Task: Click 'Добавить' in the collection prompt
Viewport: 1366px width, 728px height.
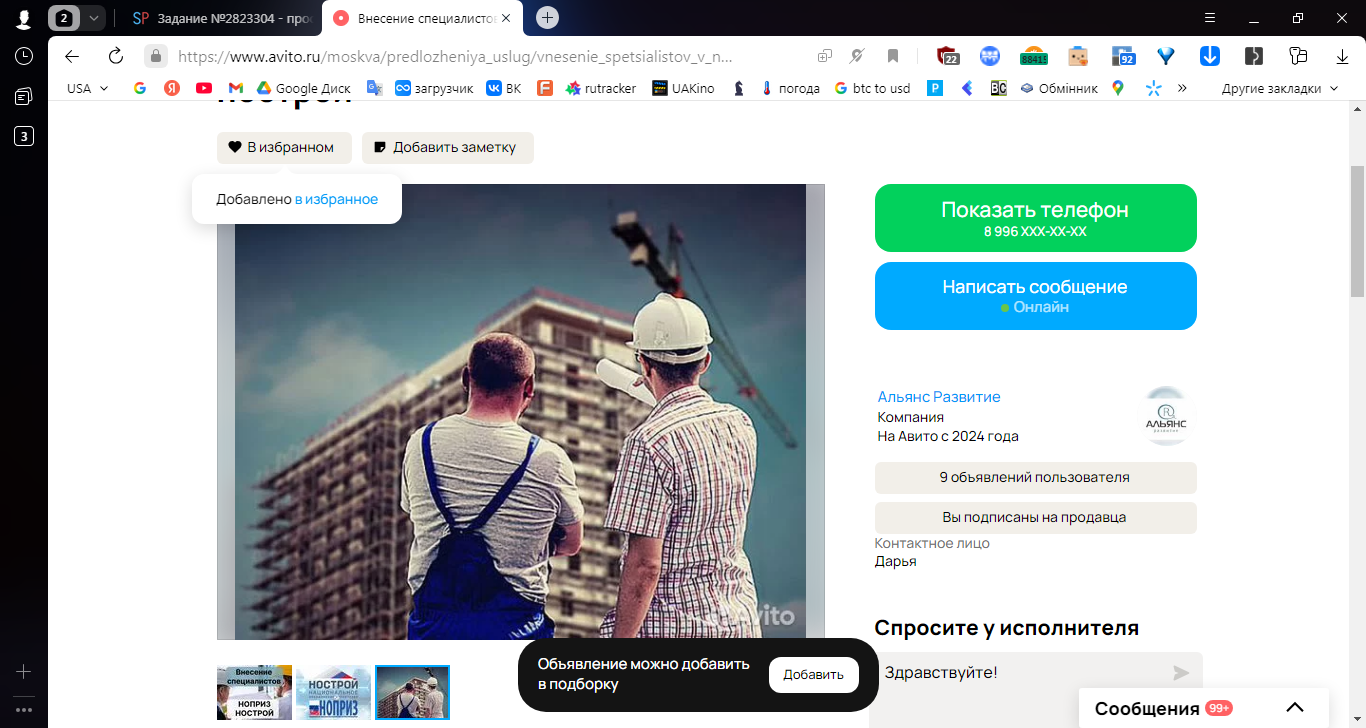Action: (x=813, y=675)
